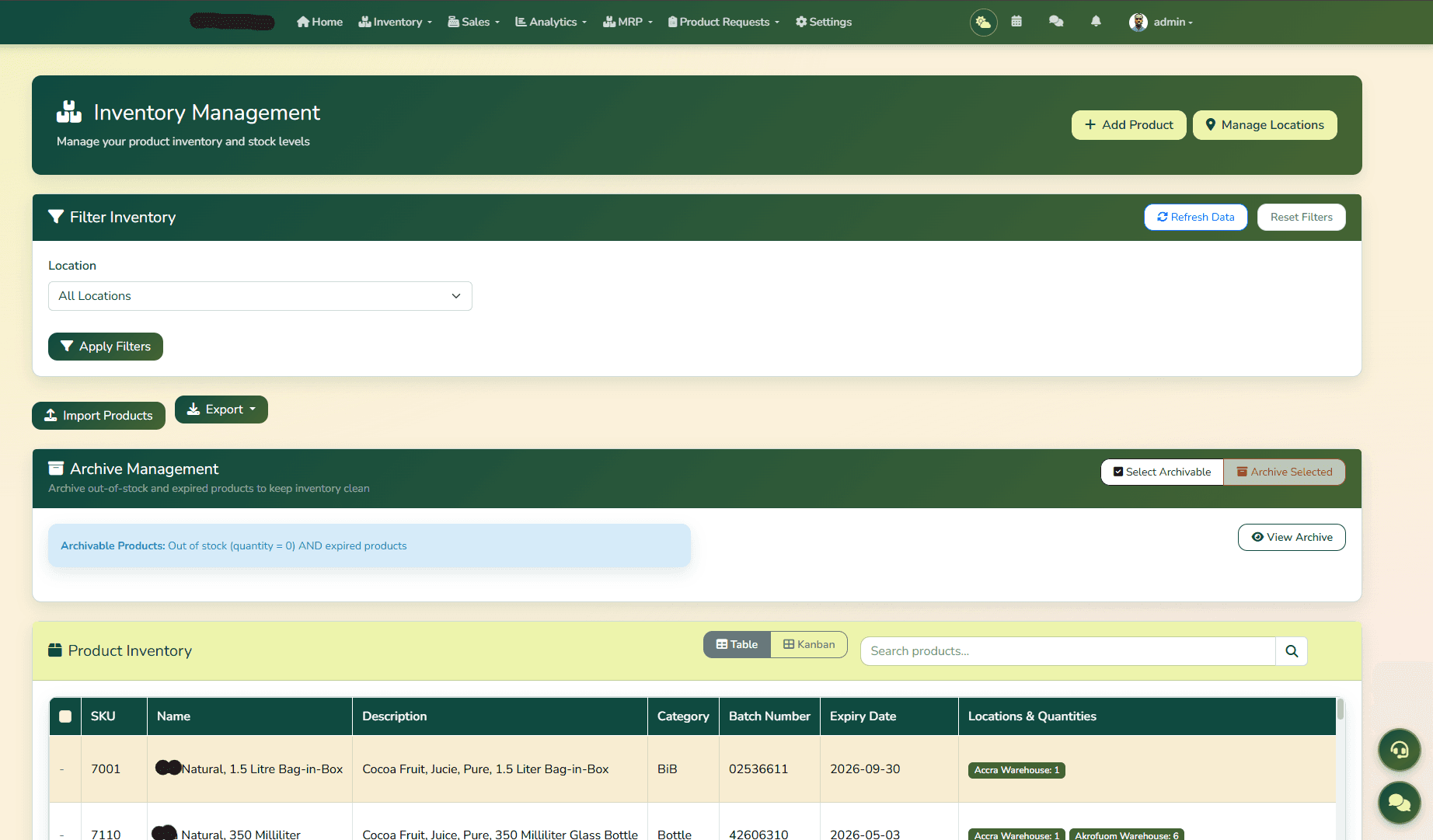Click the Accra Warehouse: 1 badge for SKU 7001
Screen dimensions: 1433x840
1016,770
